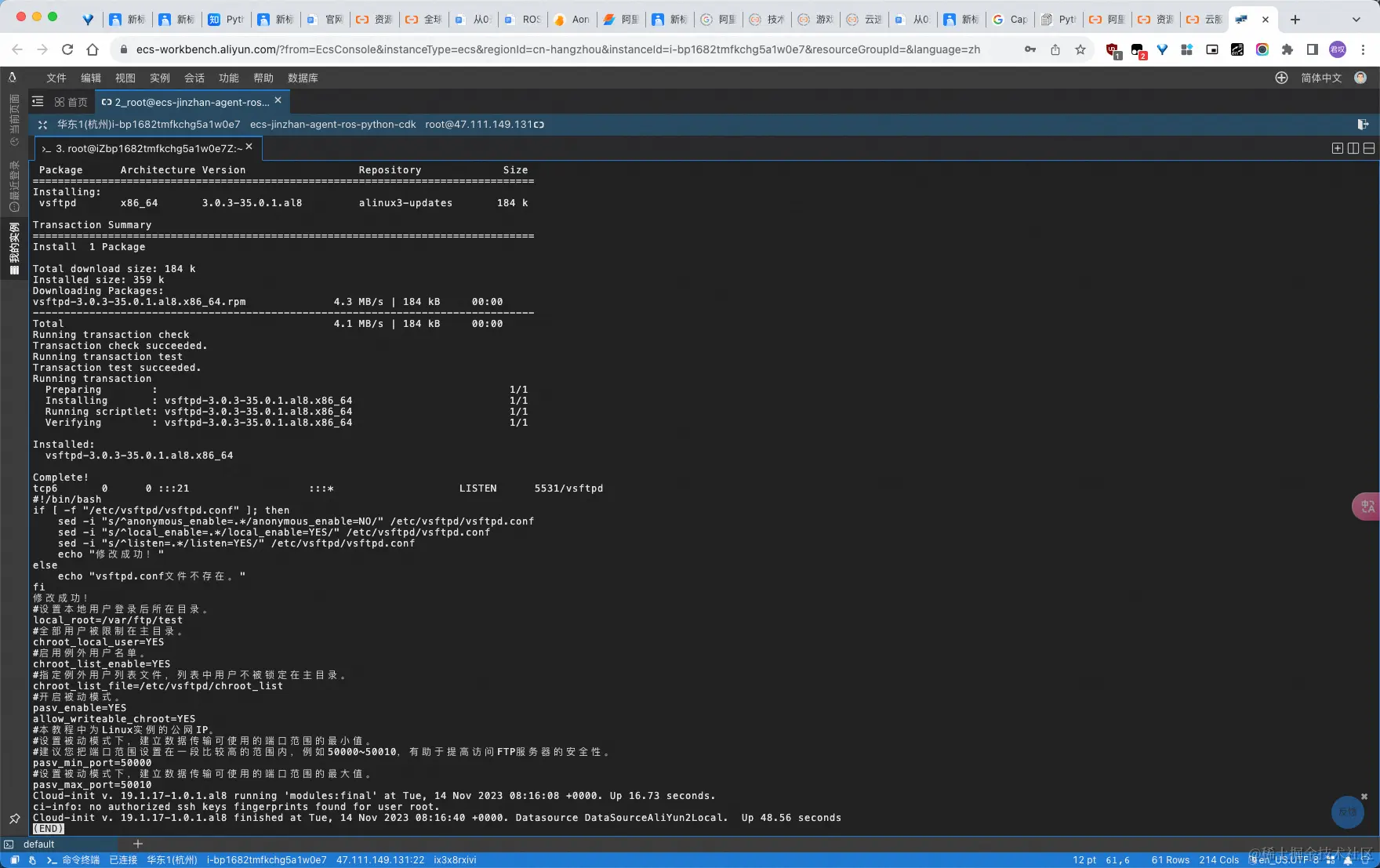Open the 我的实例 side panel
This screenshot has height=868, width=1380.
(x=13, y=249)
